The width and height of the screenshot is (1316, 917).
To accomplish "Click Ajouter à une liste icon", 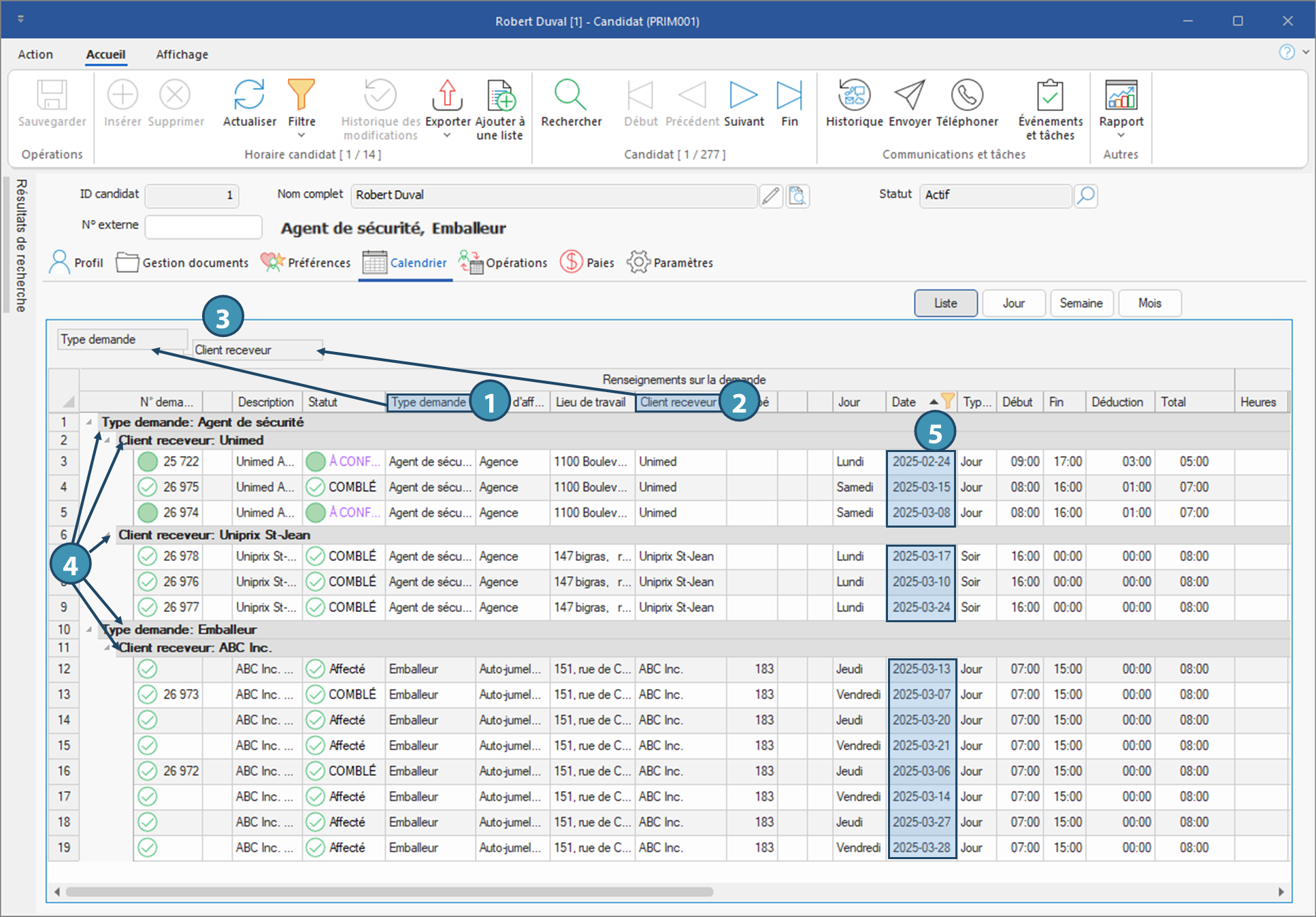I will [500, 95].
